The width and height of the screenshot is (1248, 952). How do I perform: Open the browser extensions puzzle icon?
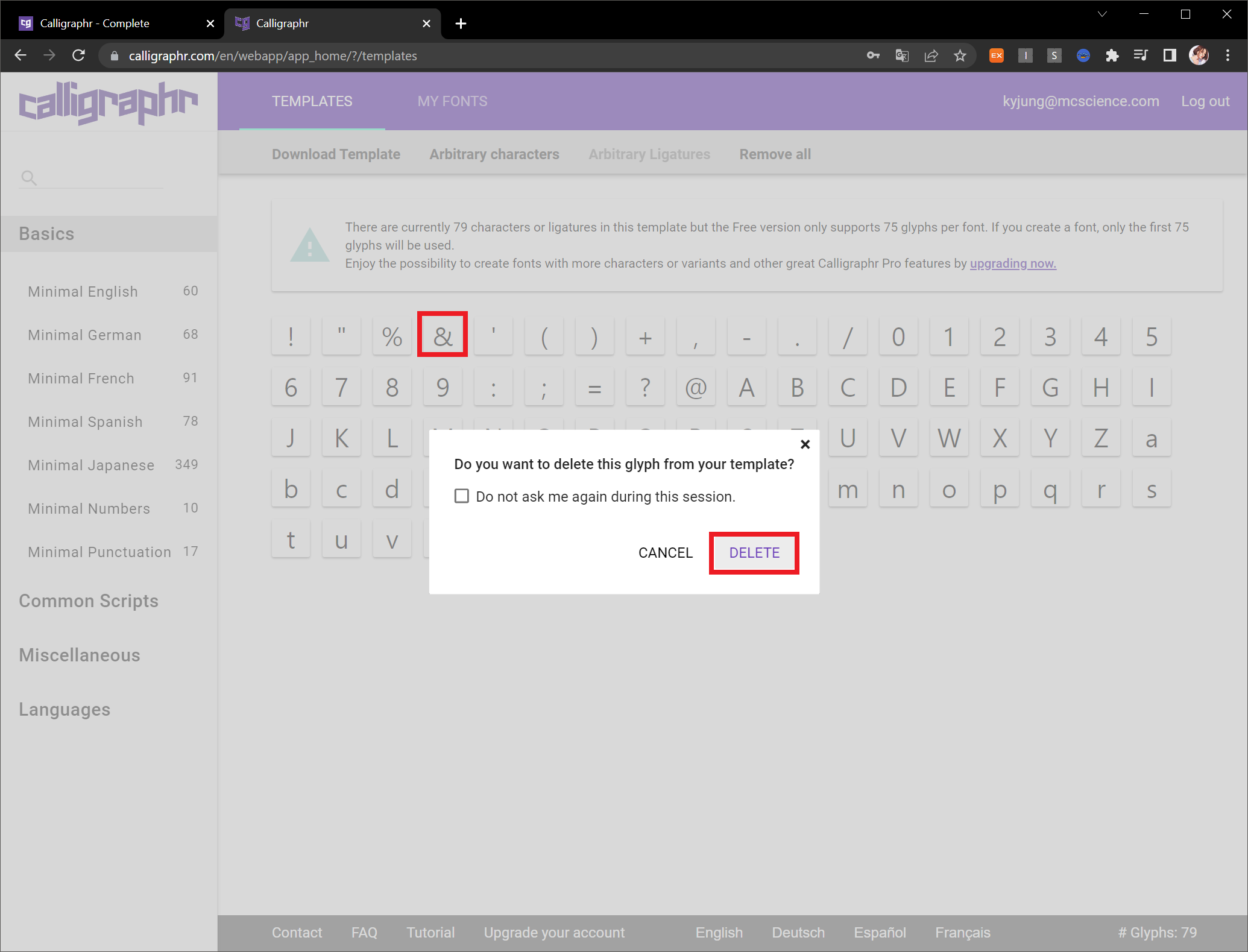1112,56
